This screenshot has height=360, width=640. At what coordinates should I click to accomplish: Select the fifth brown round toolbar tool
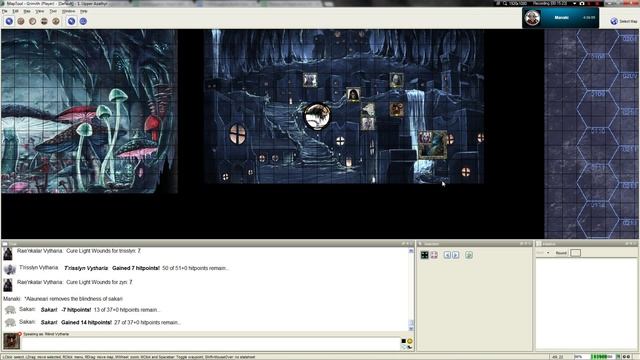56,21
